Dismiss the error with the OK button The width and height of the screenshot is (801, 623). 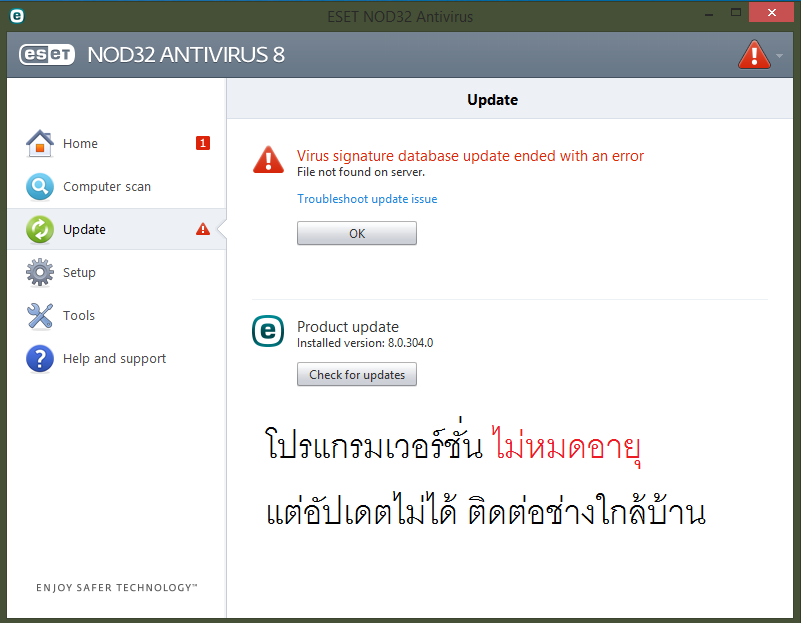[357, 233]
